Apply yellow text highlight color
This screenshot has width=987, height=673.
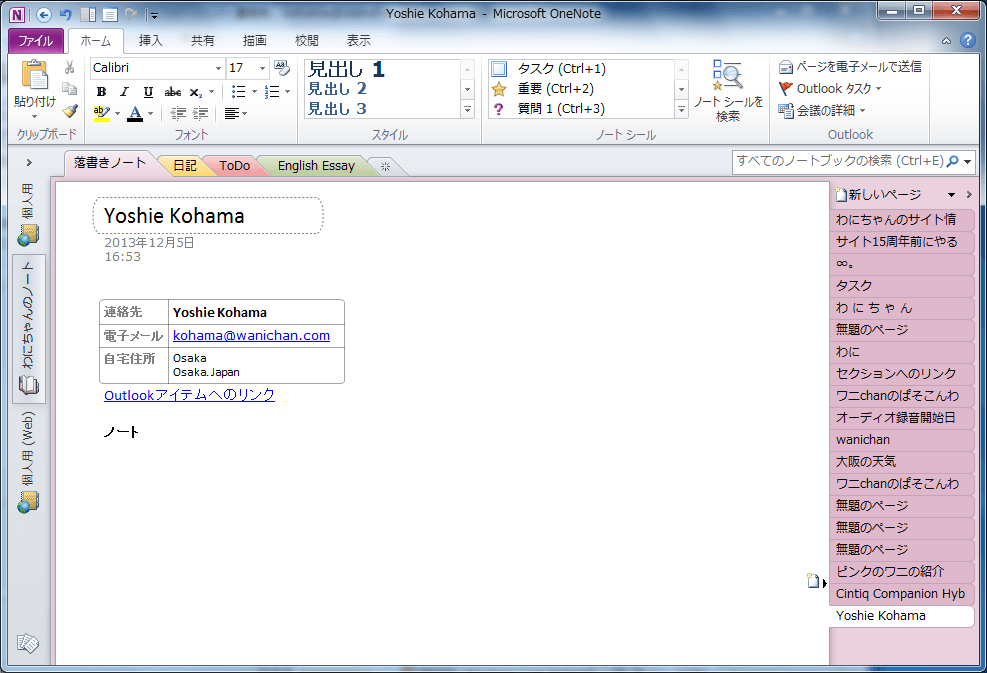tap(101, 113)
